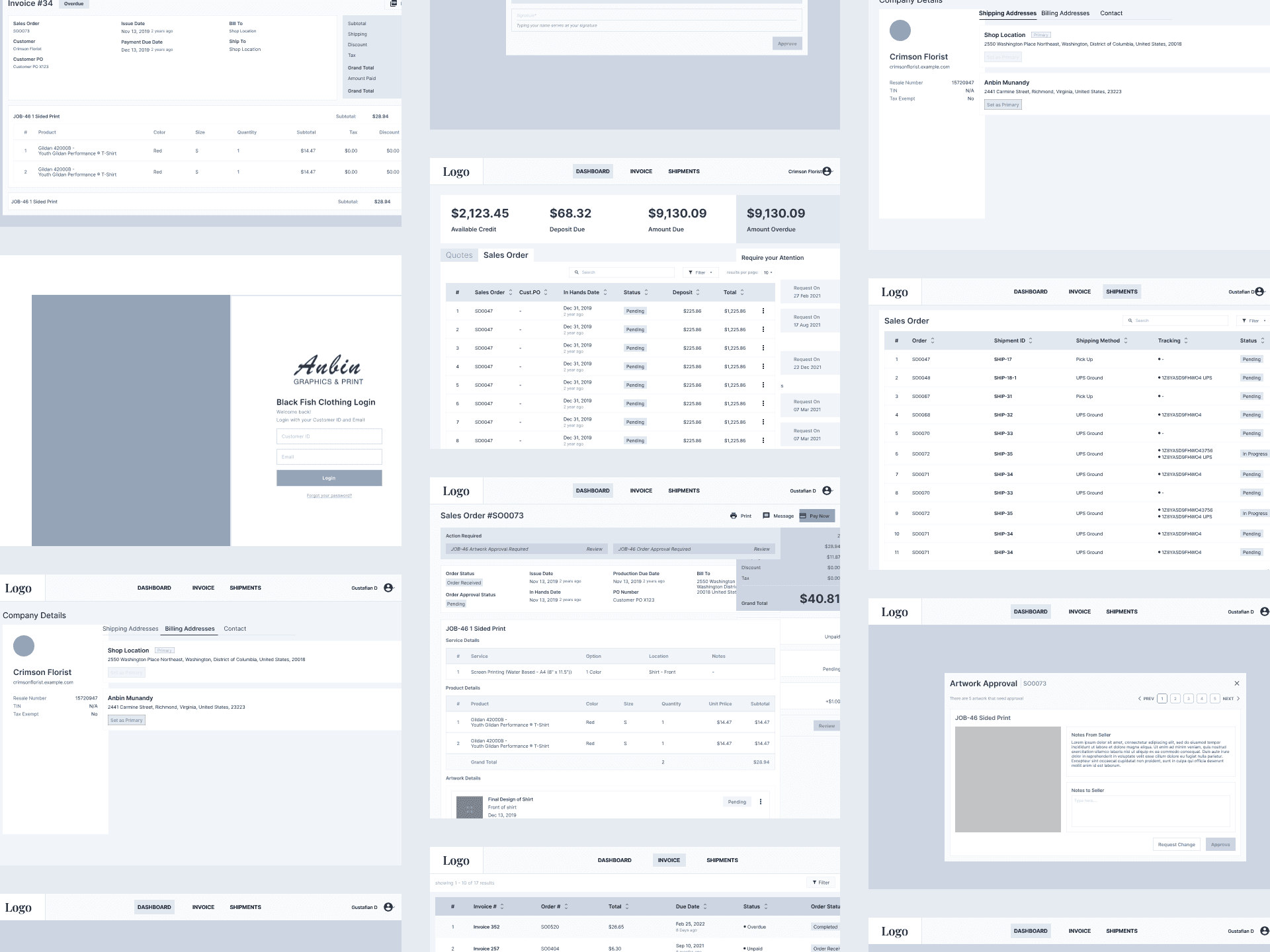
Task: Sort shipments table by Shipment ID
Action: tap(1031, 340)
